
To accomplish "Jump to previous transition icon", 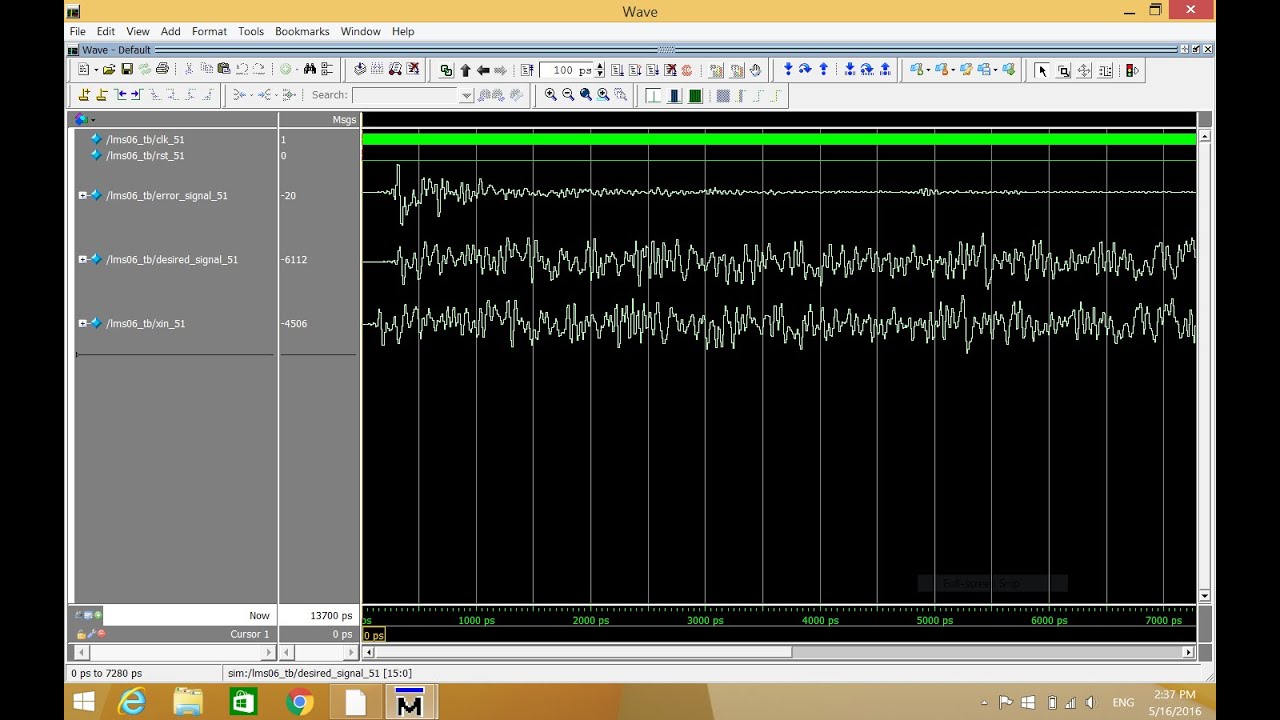I will (x=121, y=95).
